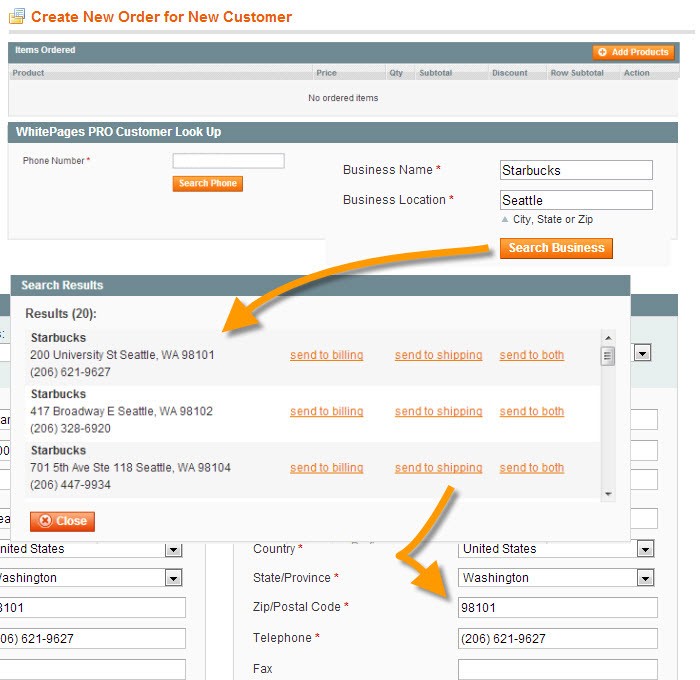Image resolution: width=700 pixels, height=680 pixels.
Task: Click the Price column header
Action: [x=326, y=73]
